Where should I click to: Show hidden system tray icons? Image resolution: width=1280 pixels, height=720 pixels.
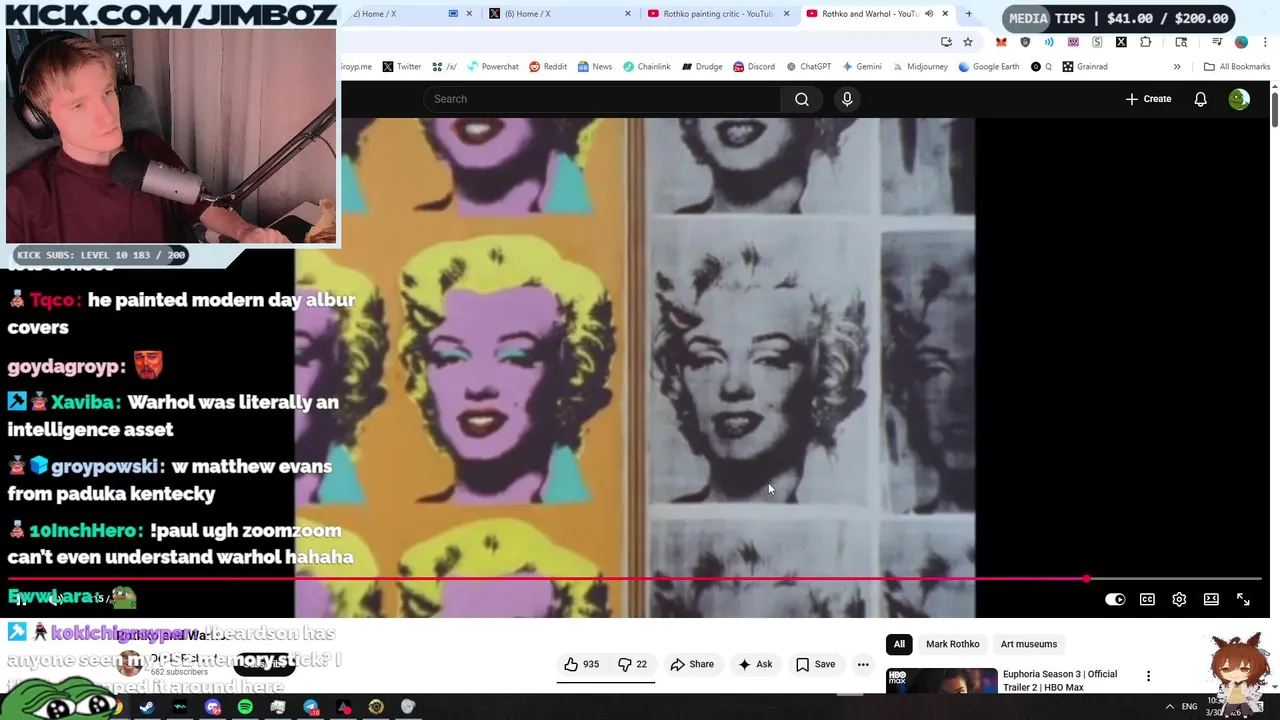pyautogui.click(x=1169, y=707)
